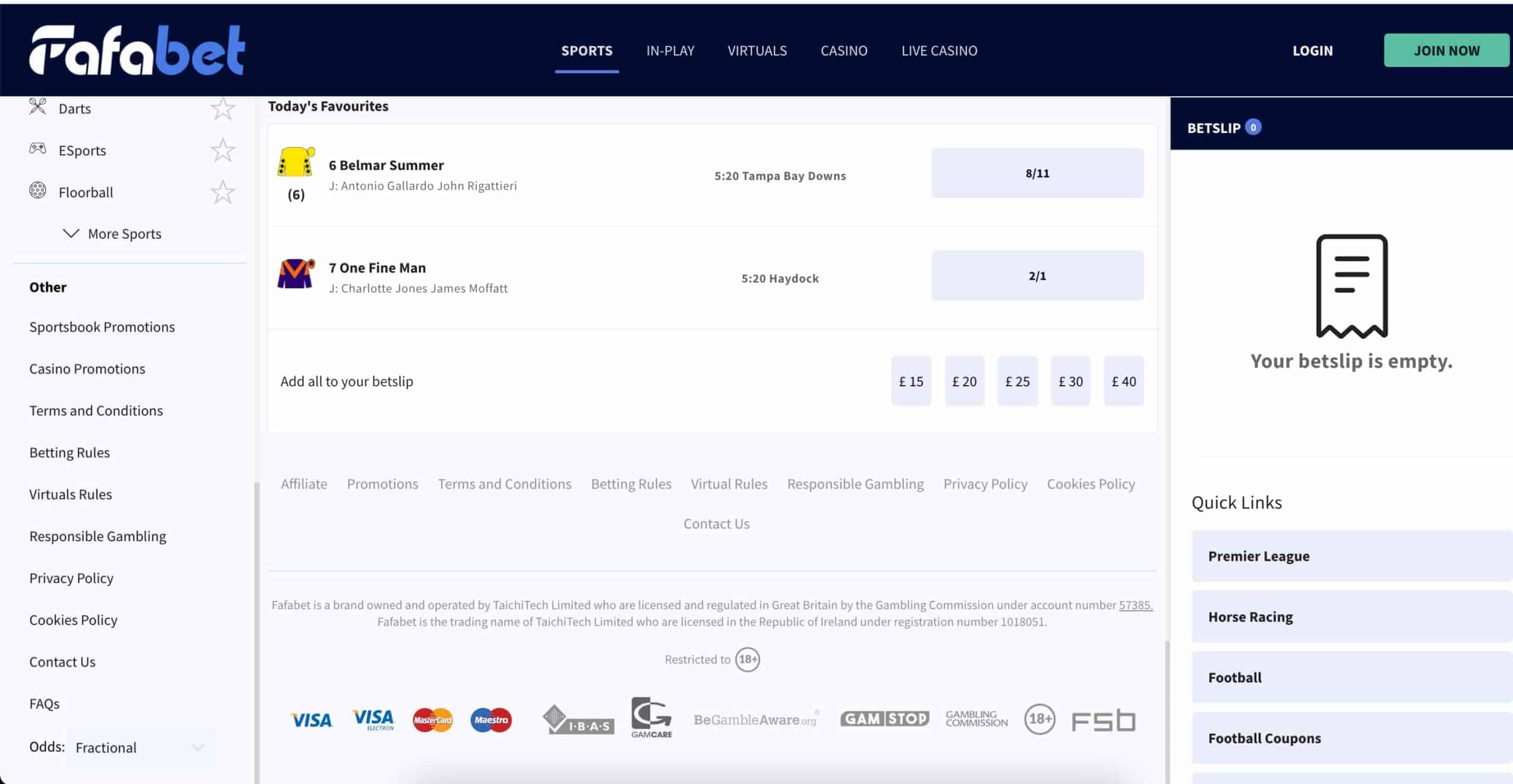Toggle favourite star for Floorball

point(223,193)
